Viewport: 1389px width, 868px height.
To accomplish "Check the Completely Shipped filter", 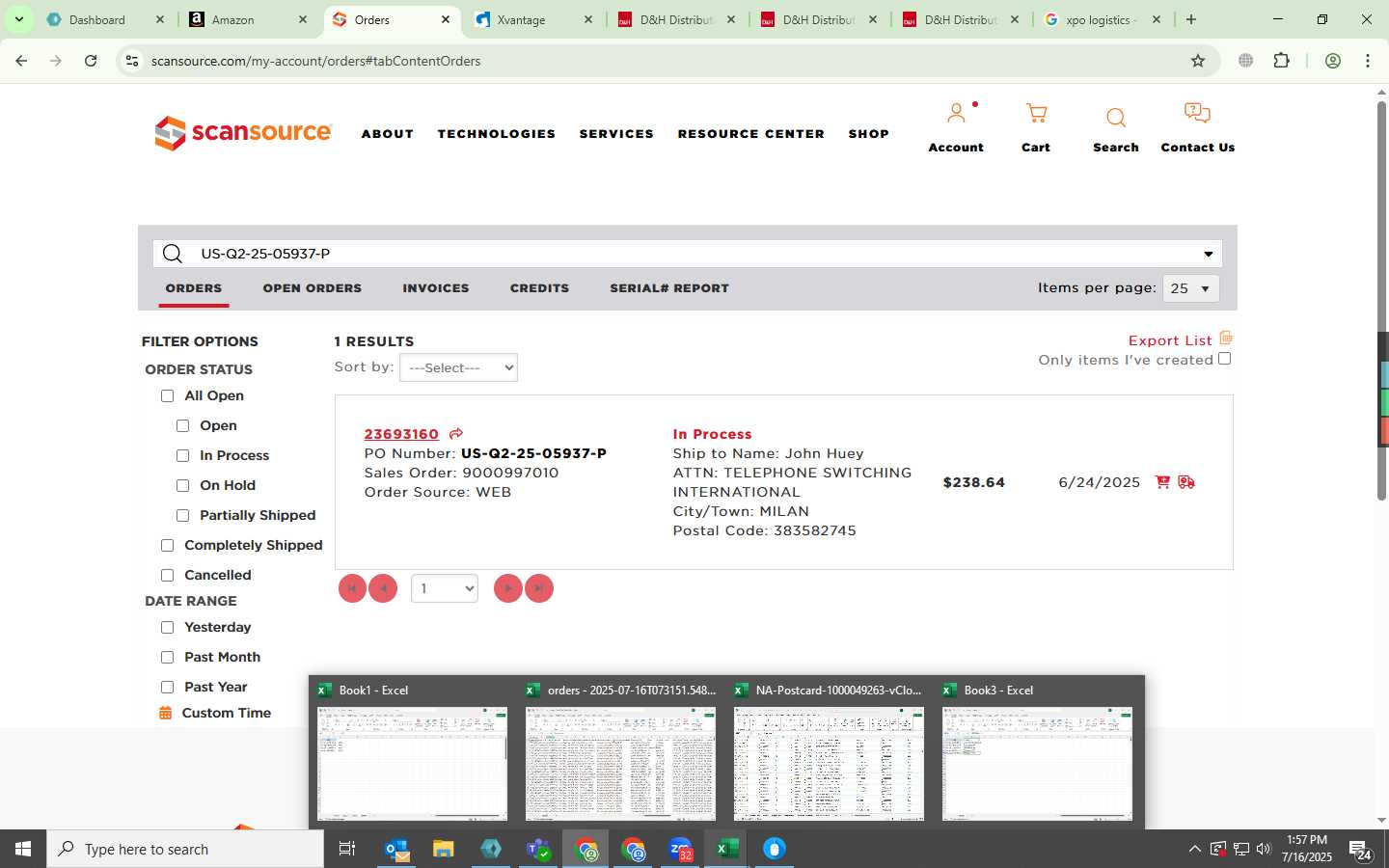I will [x=167, y=546].
